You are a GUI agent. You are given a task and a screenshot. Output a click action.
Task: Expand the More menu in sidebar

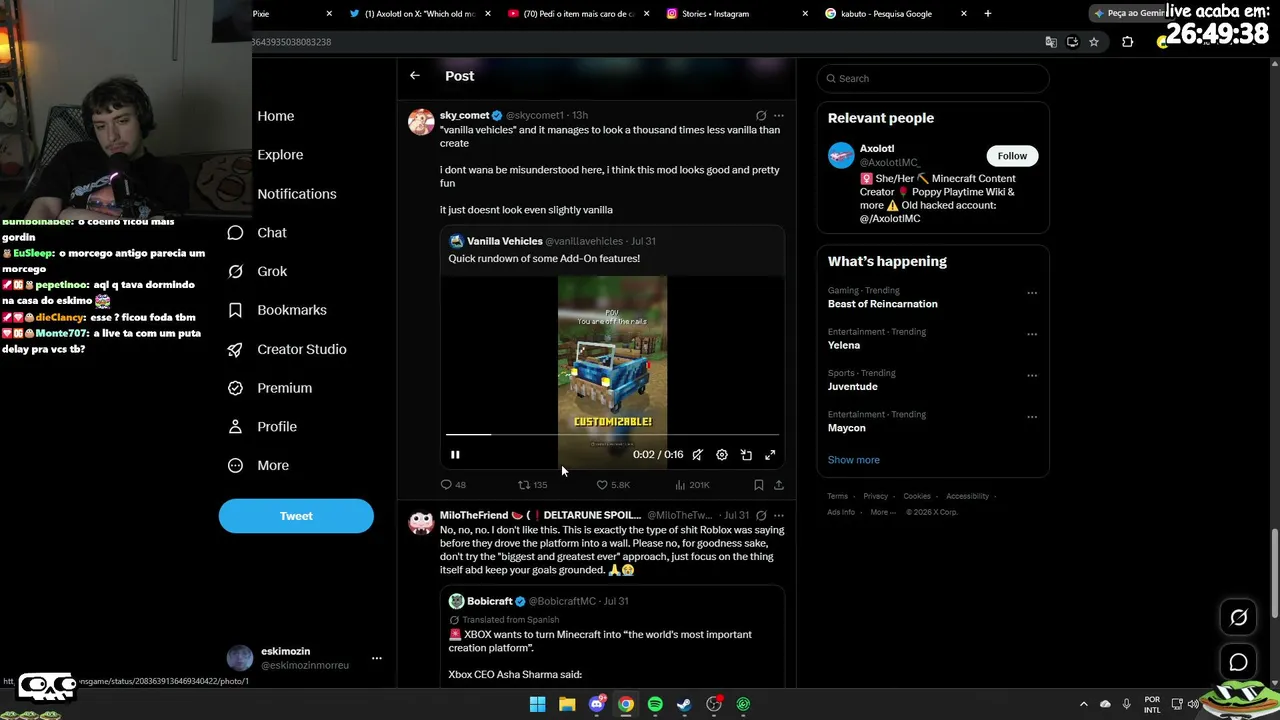[258, 466]
